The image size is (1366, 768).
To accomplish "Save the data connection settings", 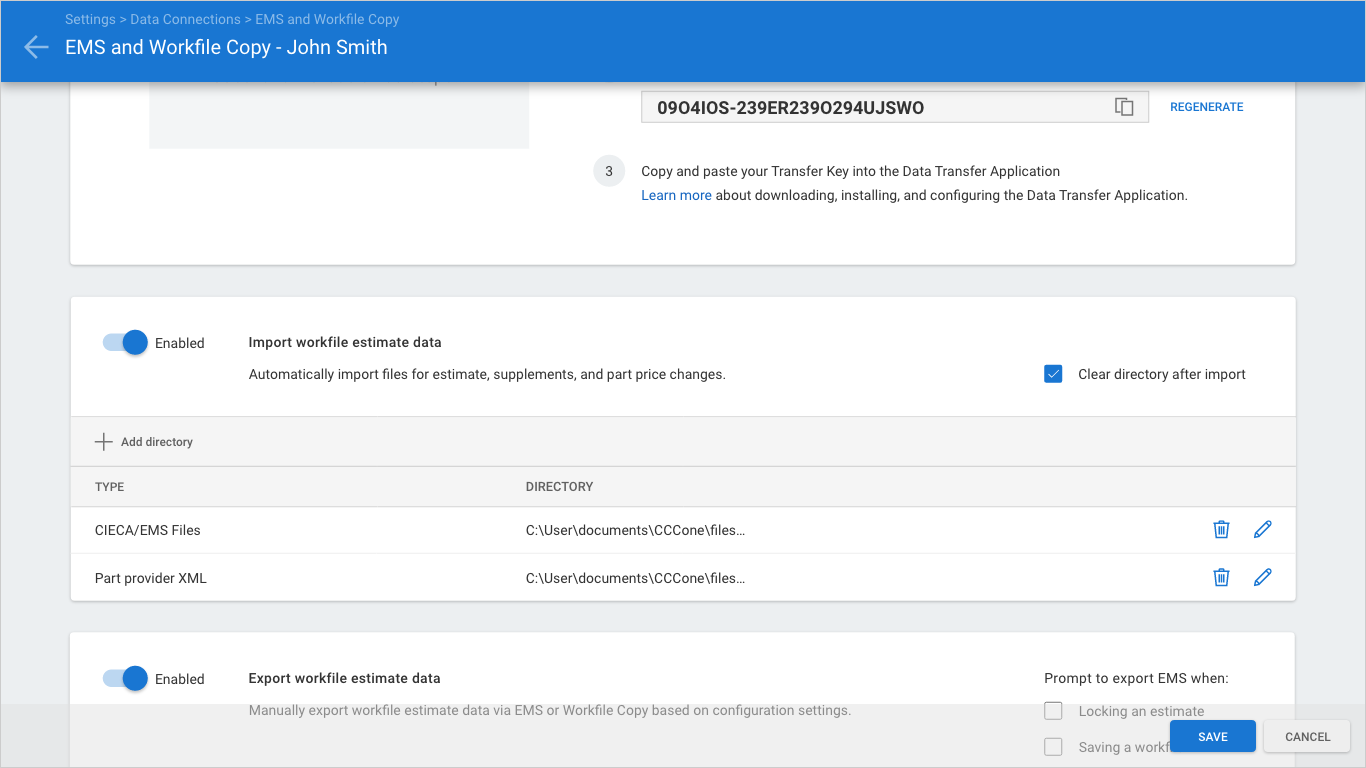I will tap(1213, 737).
